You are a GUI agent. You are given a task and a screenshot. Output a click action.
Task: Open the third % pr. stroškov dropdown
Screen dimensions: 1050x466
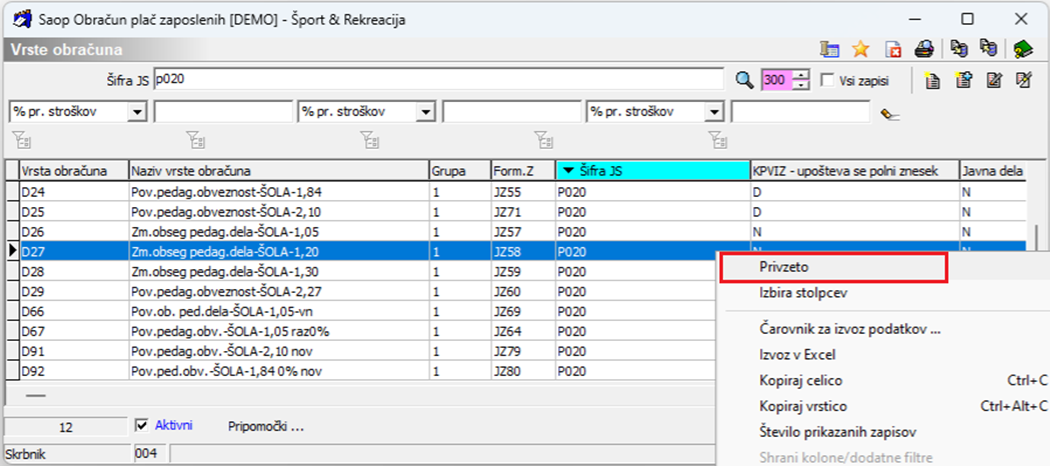[716, 112]
